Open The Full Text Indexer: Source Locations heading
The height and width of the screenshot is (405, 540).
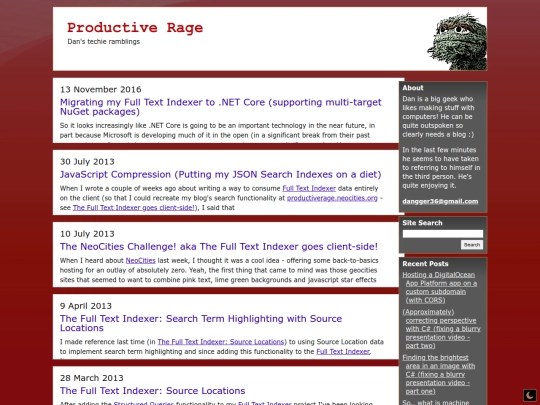pos(153,391)
